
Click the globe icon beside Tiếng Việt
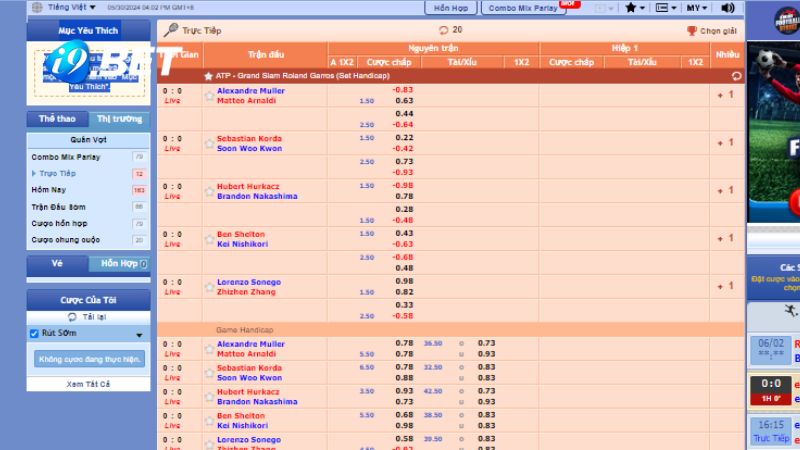(x=37, y=7)
